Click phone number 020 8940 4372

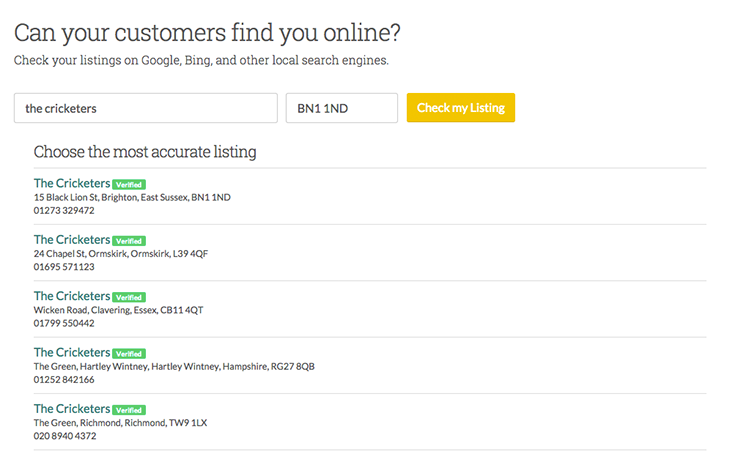(65, 436)
